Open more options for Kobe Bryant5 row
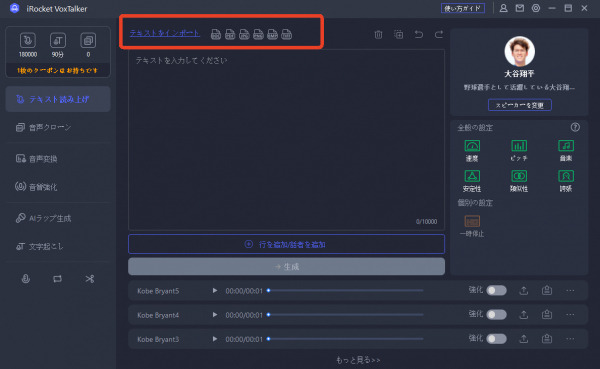The width and height of the screenshot is (600, 369). pos(570,291)
